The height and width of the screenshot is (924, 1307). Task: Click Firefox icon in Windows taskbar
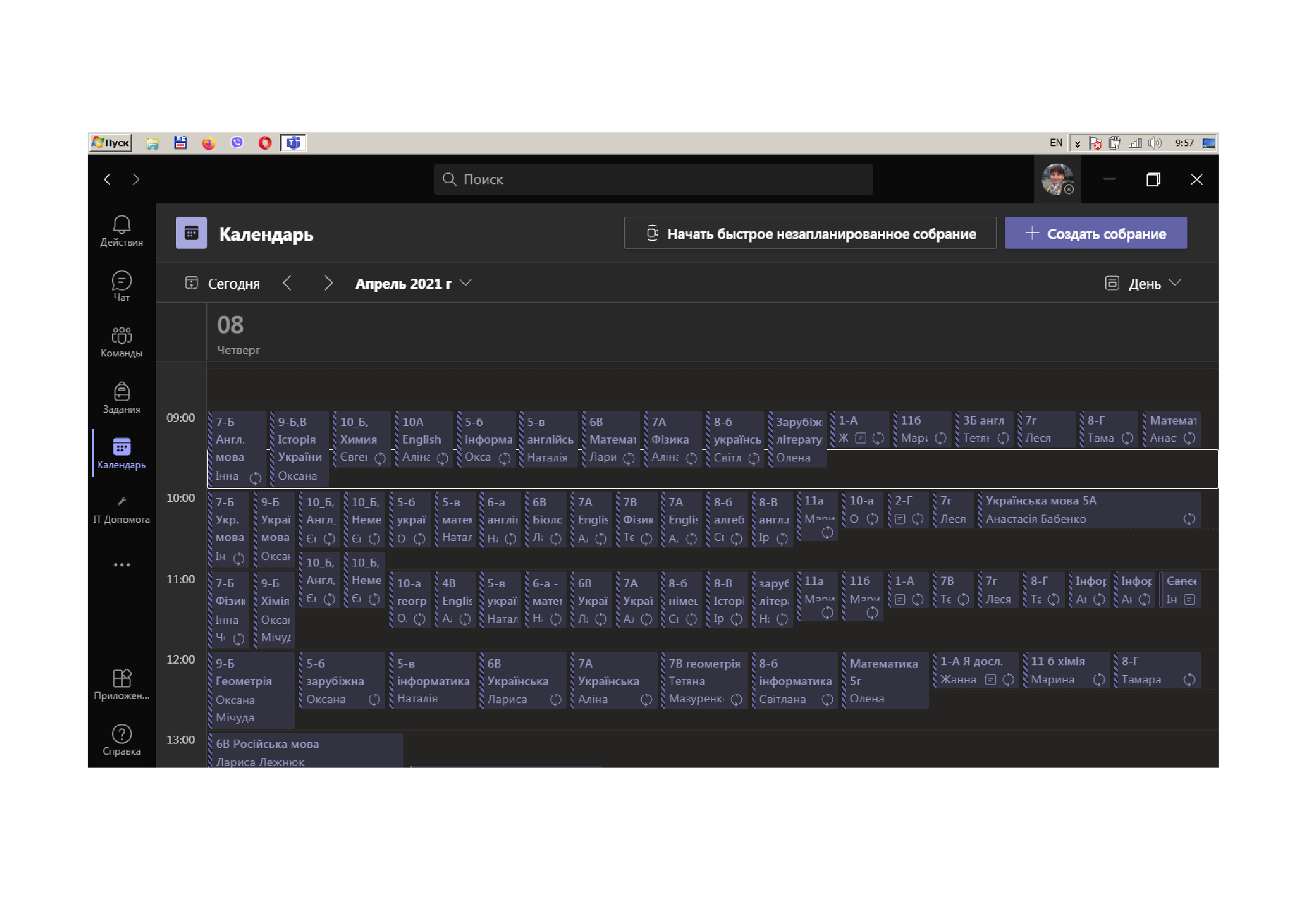click(208, 143)
